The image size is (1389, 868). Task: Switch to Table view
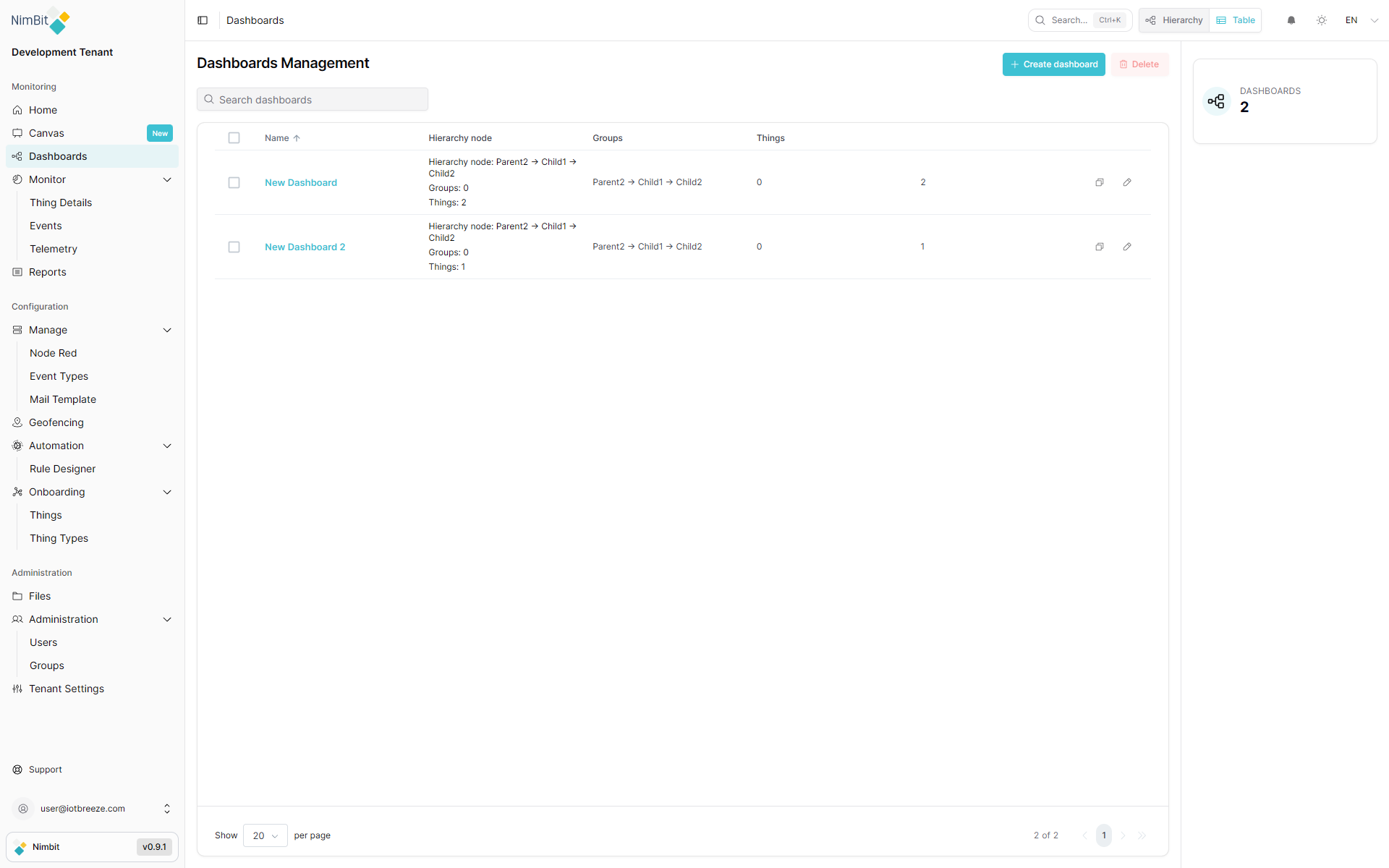(1236, 20)
